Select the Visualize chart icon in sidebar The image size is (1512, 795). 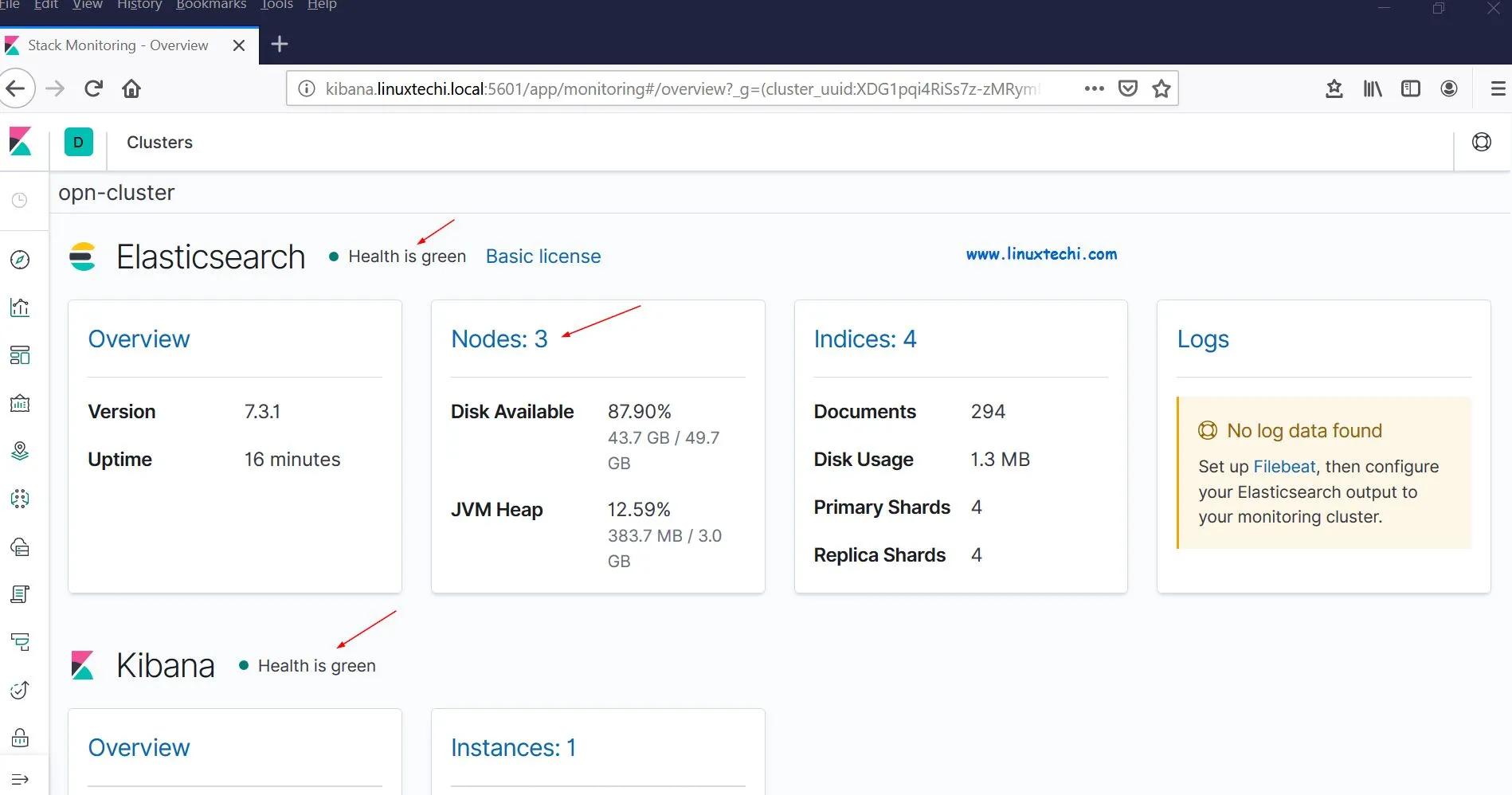(x=20, y=307)
